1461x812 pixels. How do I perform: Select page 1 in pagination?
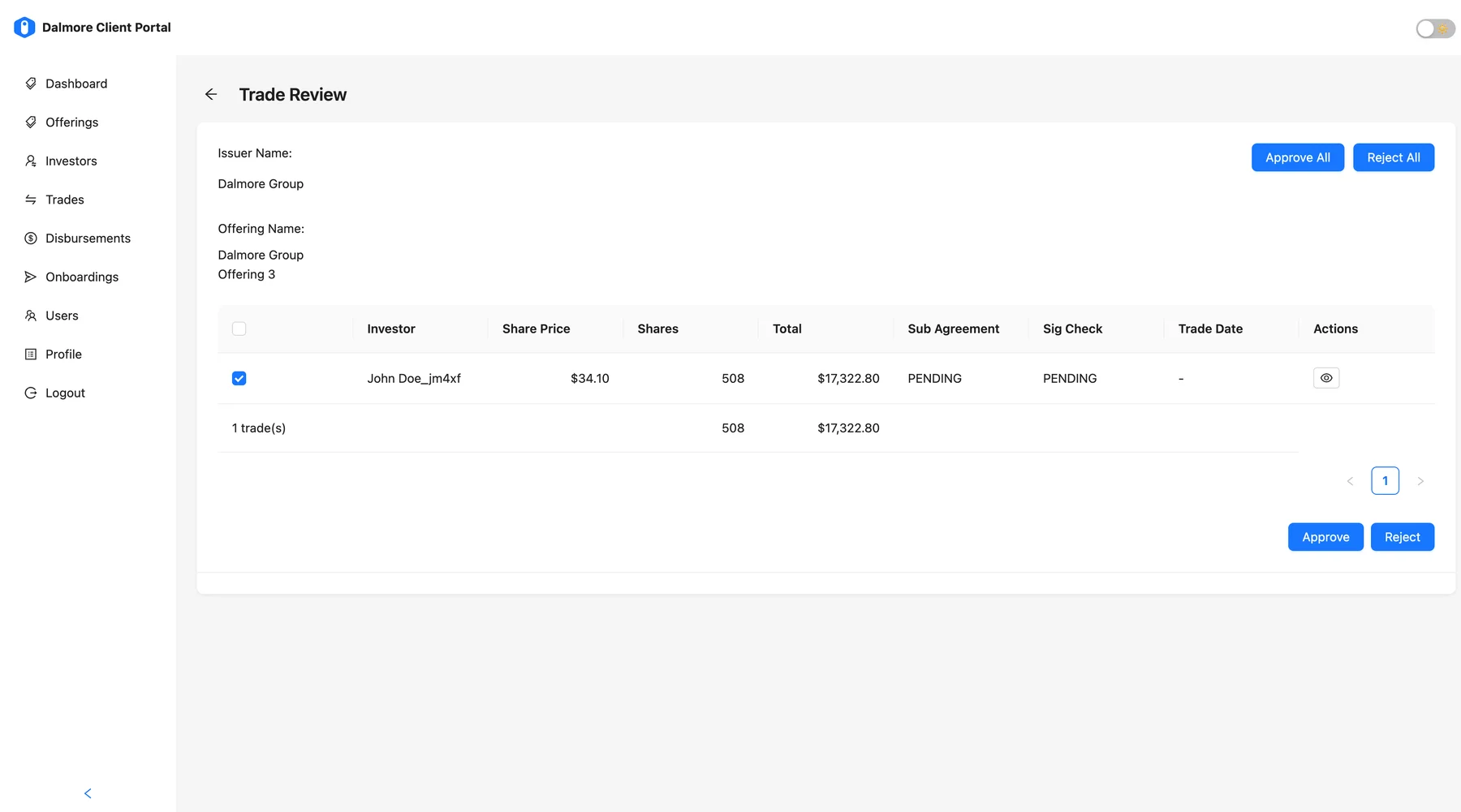(1385, 481)
